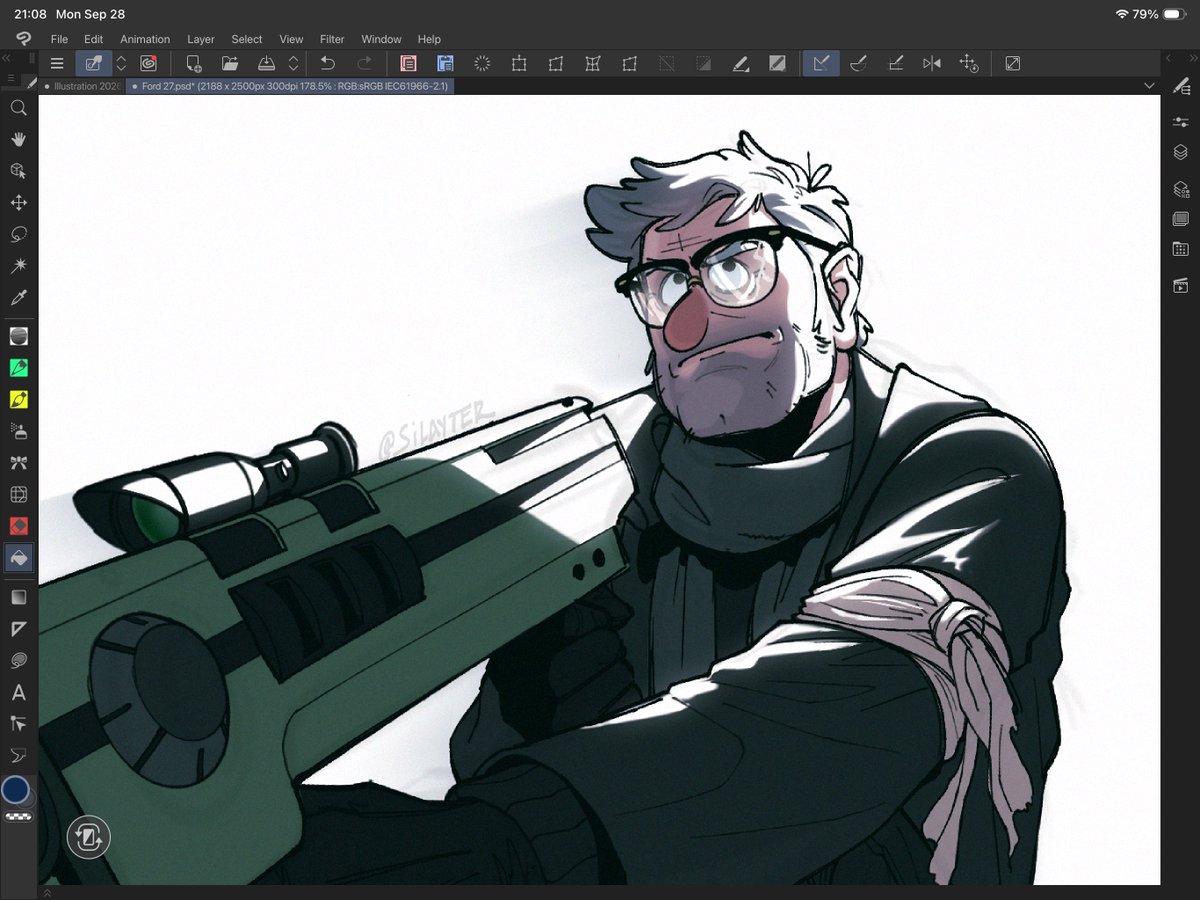This screenshot has height=900, width=1200.
Task: Activate the Fill bucket tool
Action: click(x=18, y=558)
